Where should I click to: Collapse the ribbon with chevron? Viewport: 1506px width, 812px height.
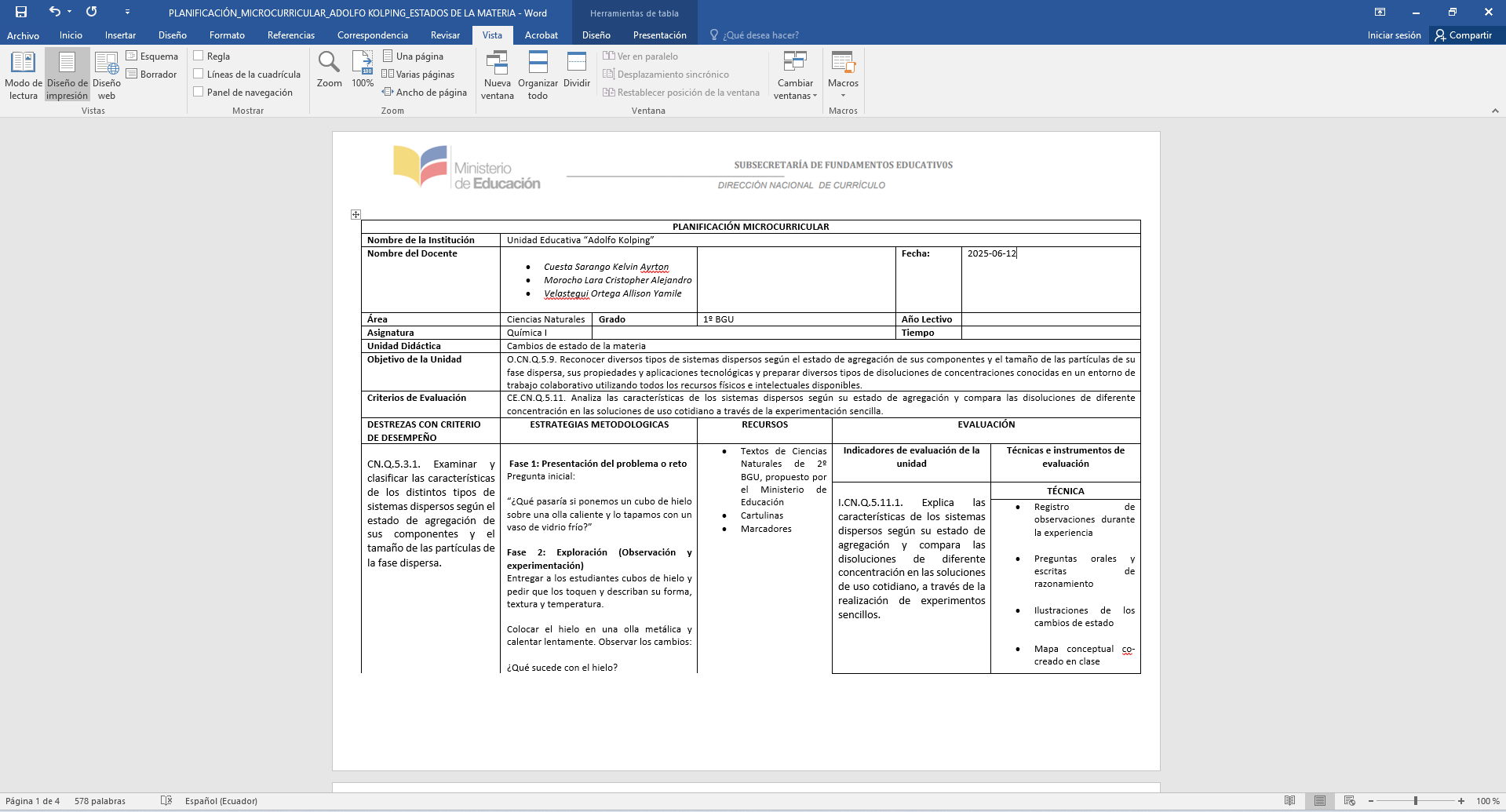point(1495,111)
